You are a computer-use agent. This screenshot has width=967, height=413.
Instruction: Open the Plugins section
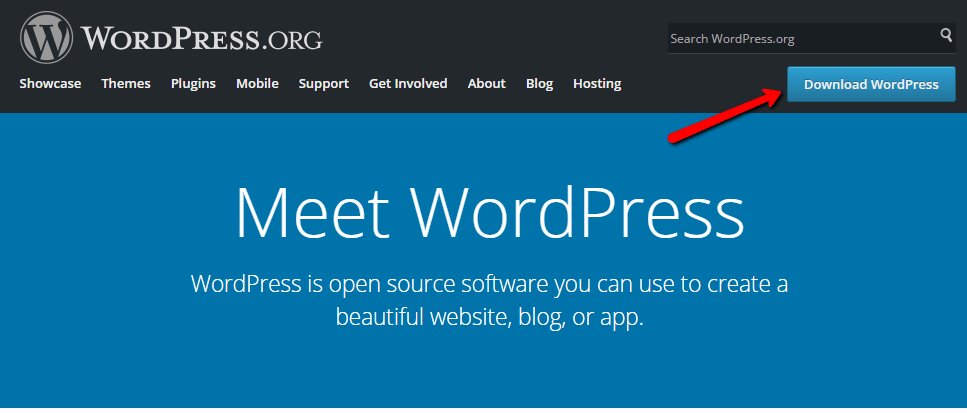(193, 84)
